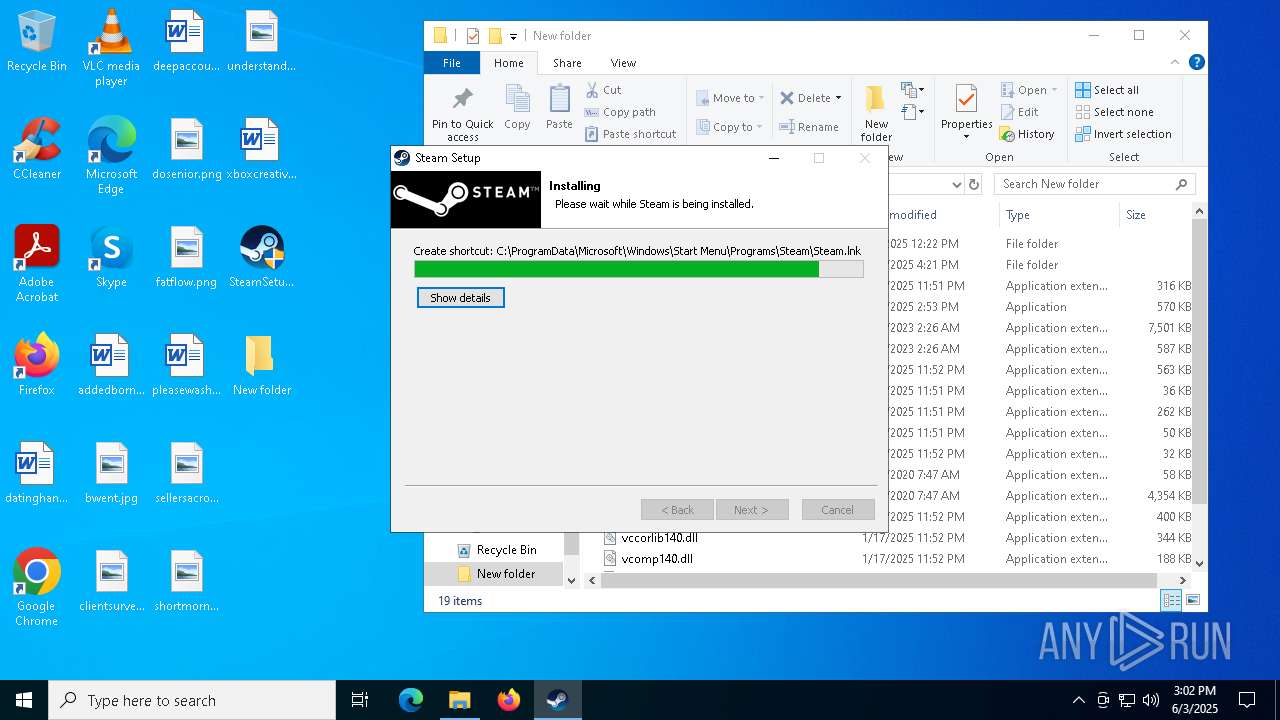The height and width of the screenshot is (720, 1280).
Task: Collapse the Explorer ribbon with chevron
Action: click(1176, 62)
